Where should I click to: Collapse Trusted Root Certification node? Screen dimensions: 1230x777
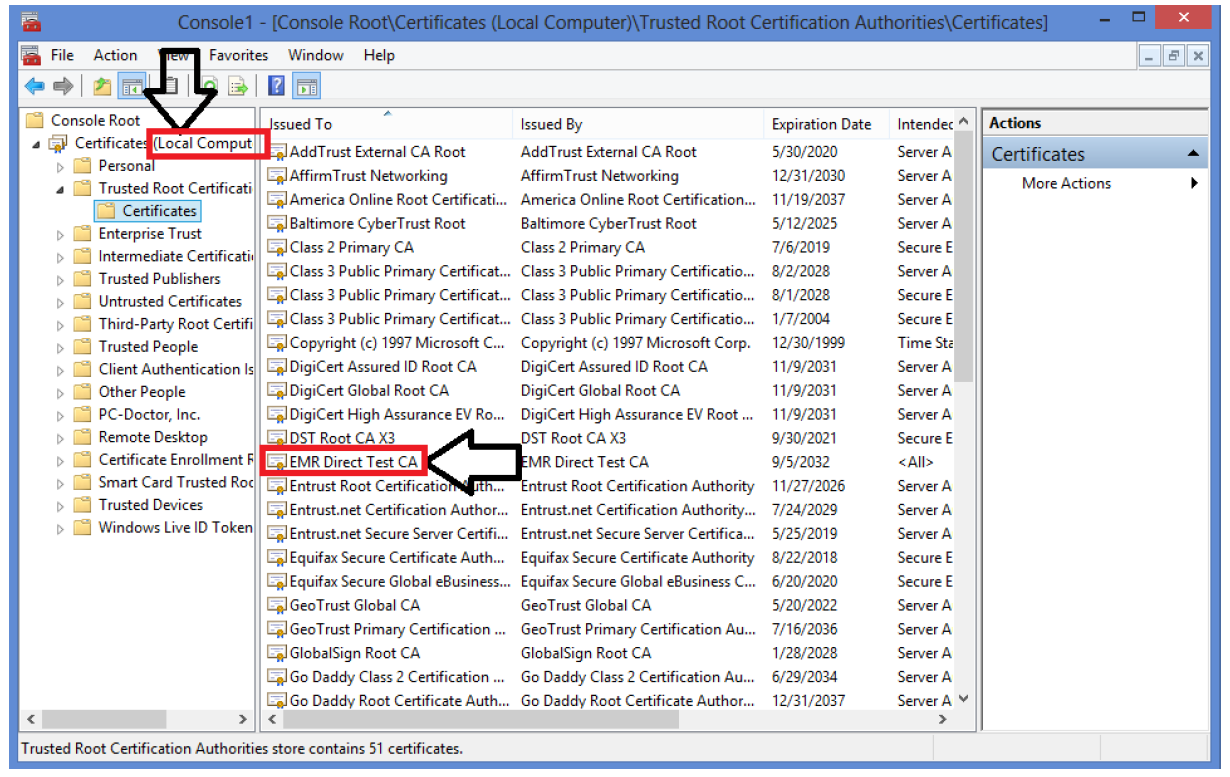61,189
